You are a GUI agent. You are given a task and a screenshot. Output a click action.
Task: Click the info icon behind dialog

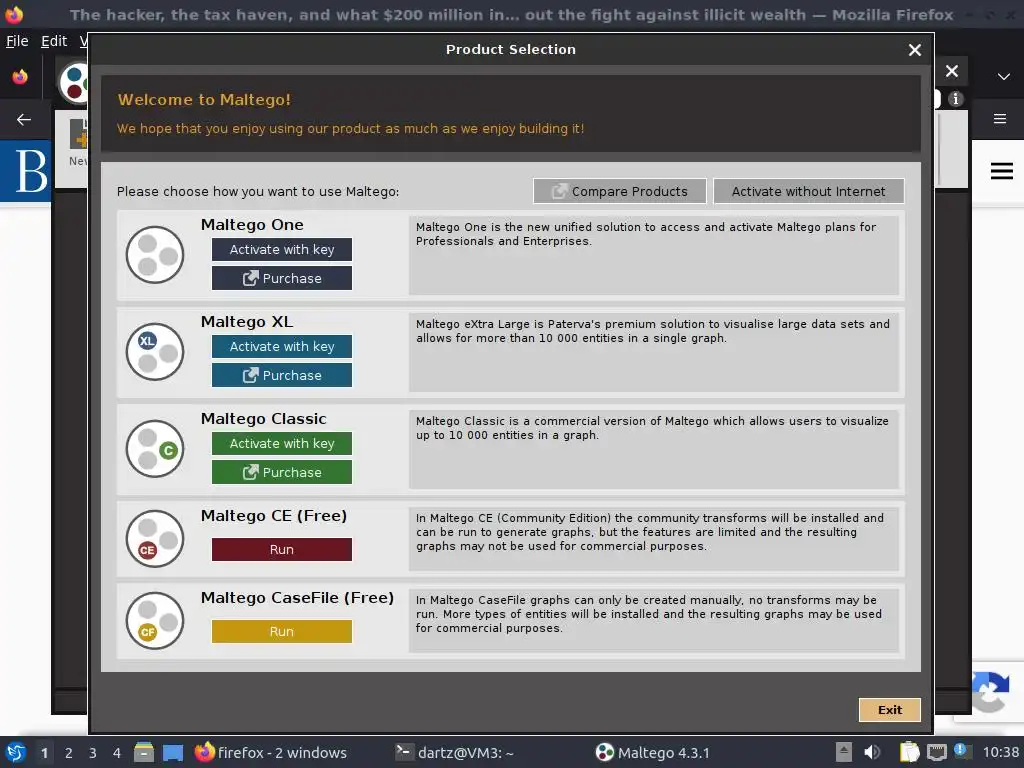click(x=956, y=99)
